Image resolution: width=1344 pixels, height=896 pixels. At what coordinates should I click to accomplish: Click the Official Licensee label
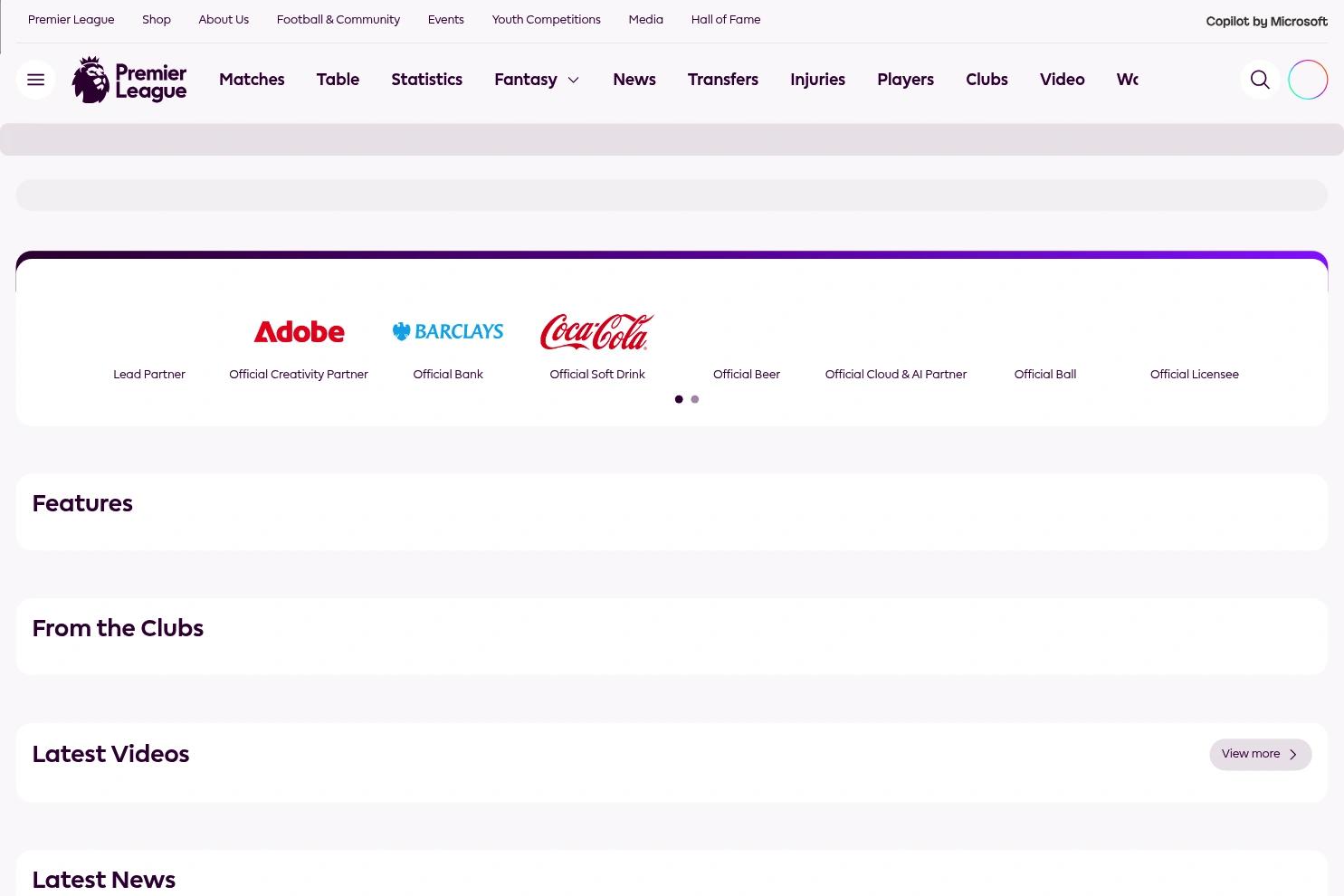click(x=1195, y=375)
